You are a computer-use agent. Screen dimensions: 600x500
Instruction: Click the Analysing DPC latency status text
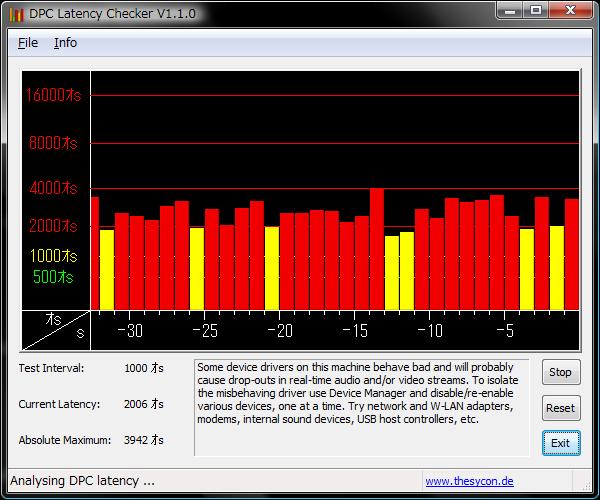[x=83, y=481]
